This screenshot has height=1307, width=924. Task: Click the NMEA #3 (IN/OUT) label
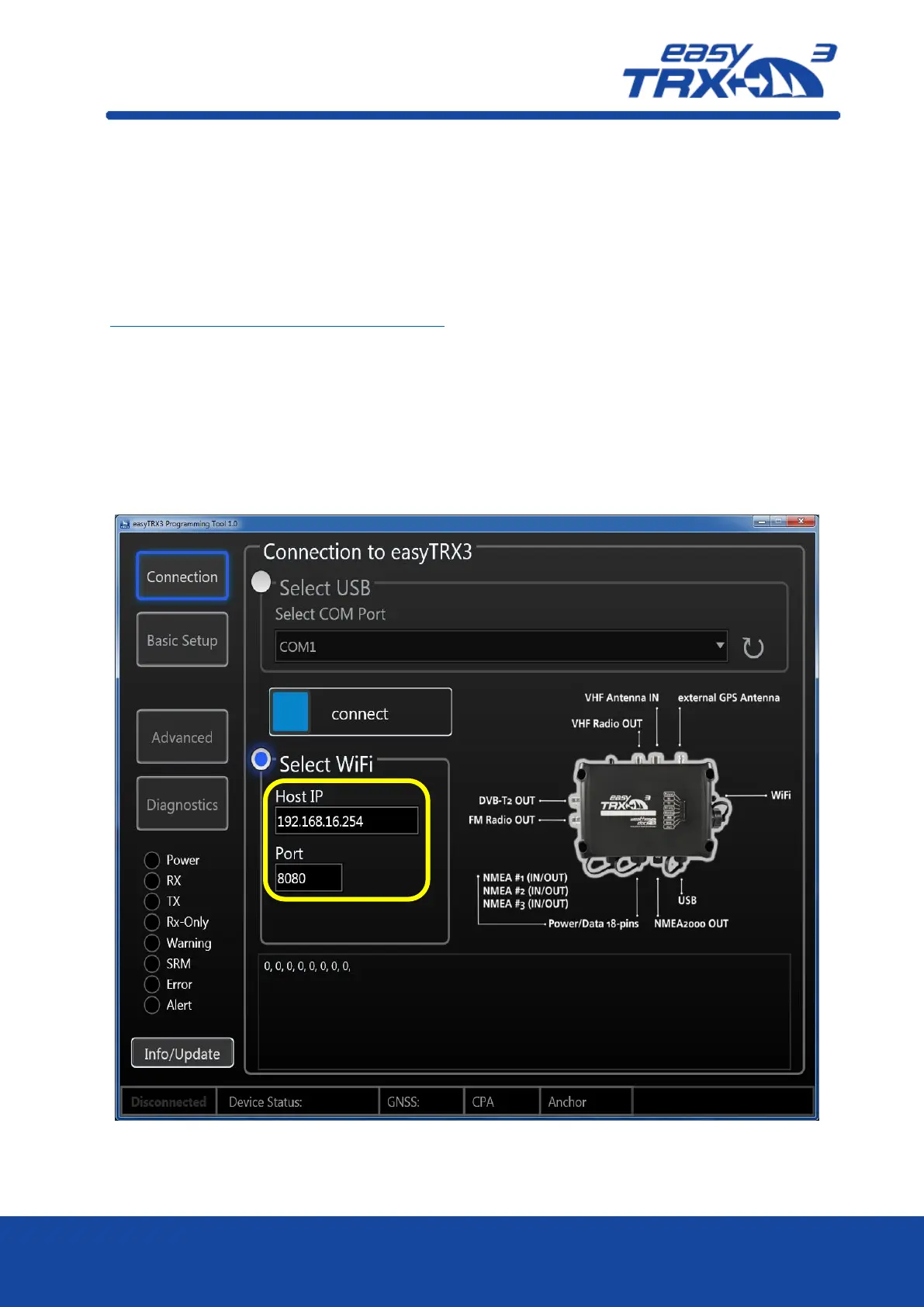[525, 903]
